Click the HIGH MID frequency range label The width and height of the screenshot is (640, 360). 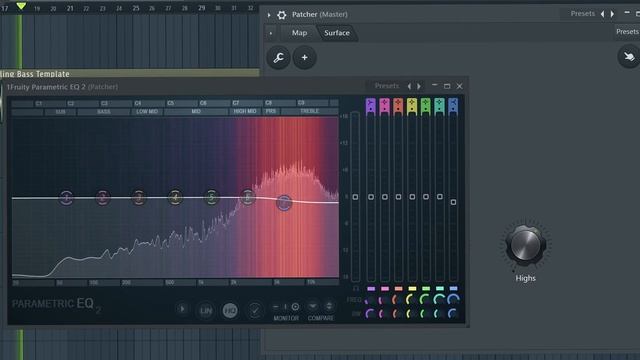[x=245, y=111]
